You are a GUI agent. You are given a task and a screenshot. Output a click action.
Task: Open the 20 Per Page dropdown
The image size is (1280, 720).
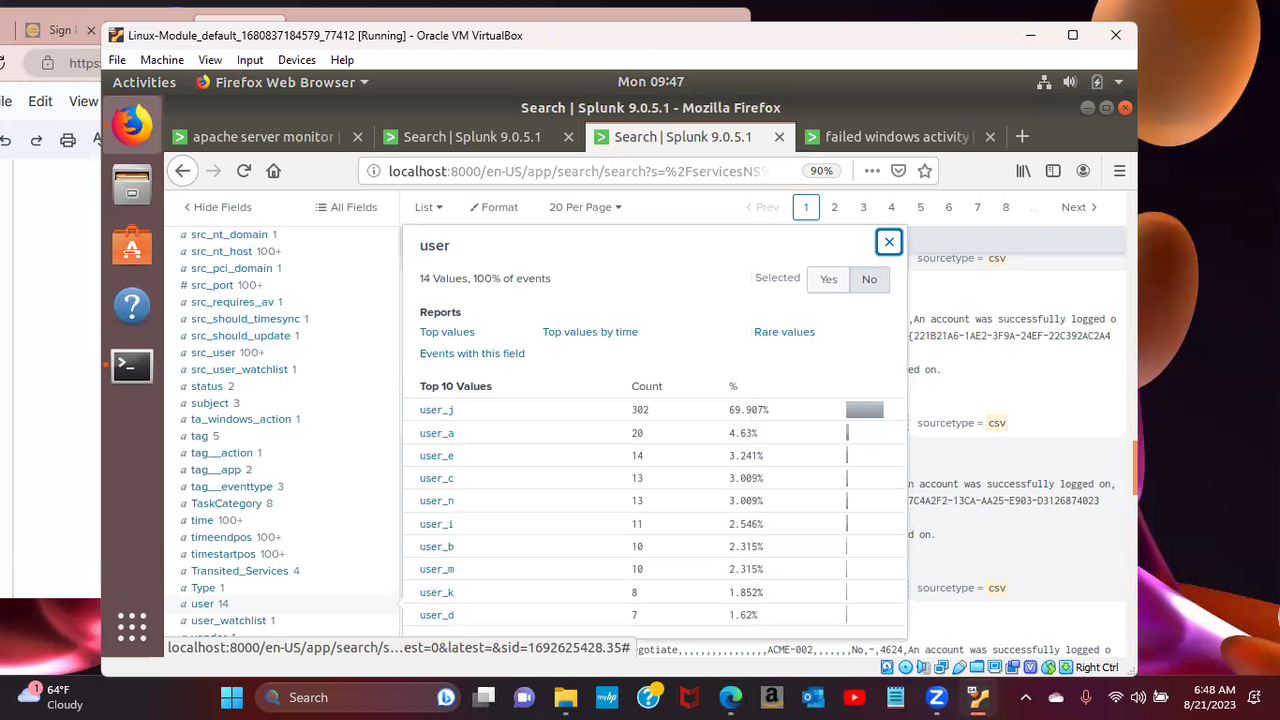coord(585,207)
